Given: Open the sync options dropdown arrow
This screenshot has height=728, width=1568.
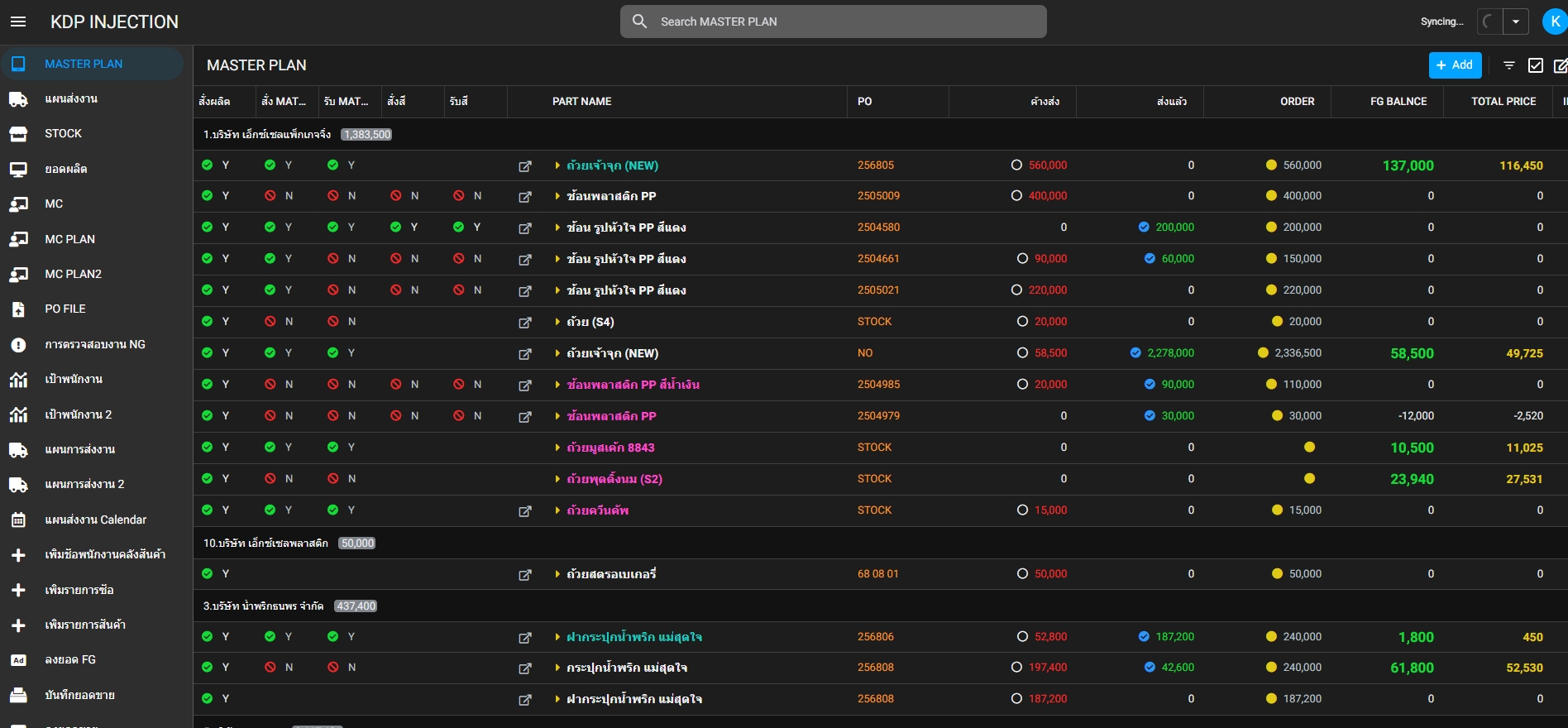Looking at the screenshot, I should tap(1516, 22).
